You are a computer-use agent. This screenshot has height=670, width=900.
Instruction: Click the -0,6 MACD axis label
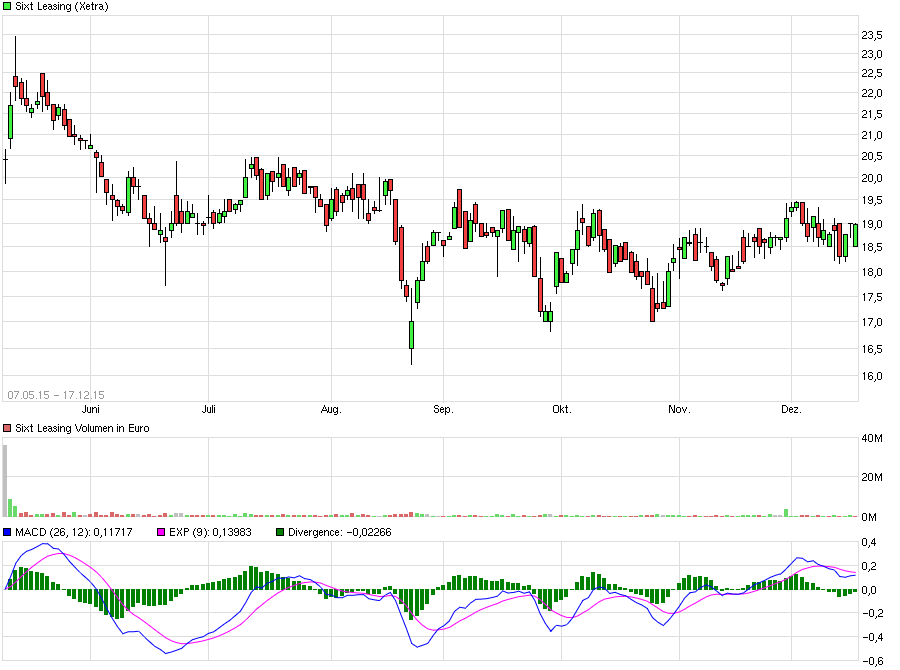click(870, 660)
